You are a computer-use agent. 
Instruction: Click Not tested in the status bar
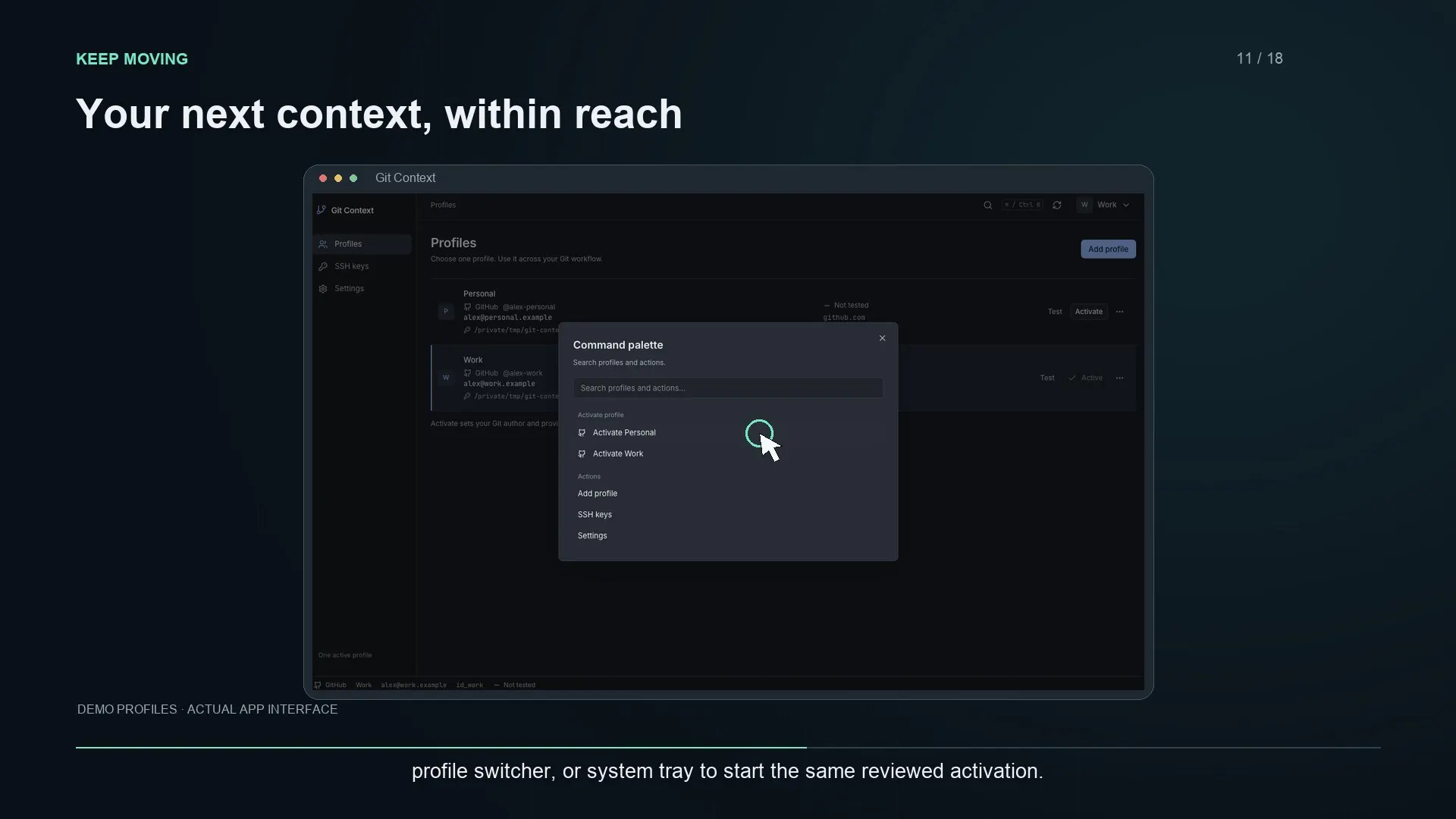[x=519, y=685]
